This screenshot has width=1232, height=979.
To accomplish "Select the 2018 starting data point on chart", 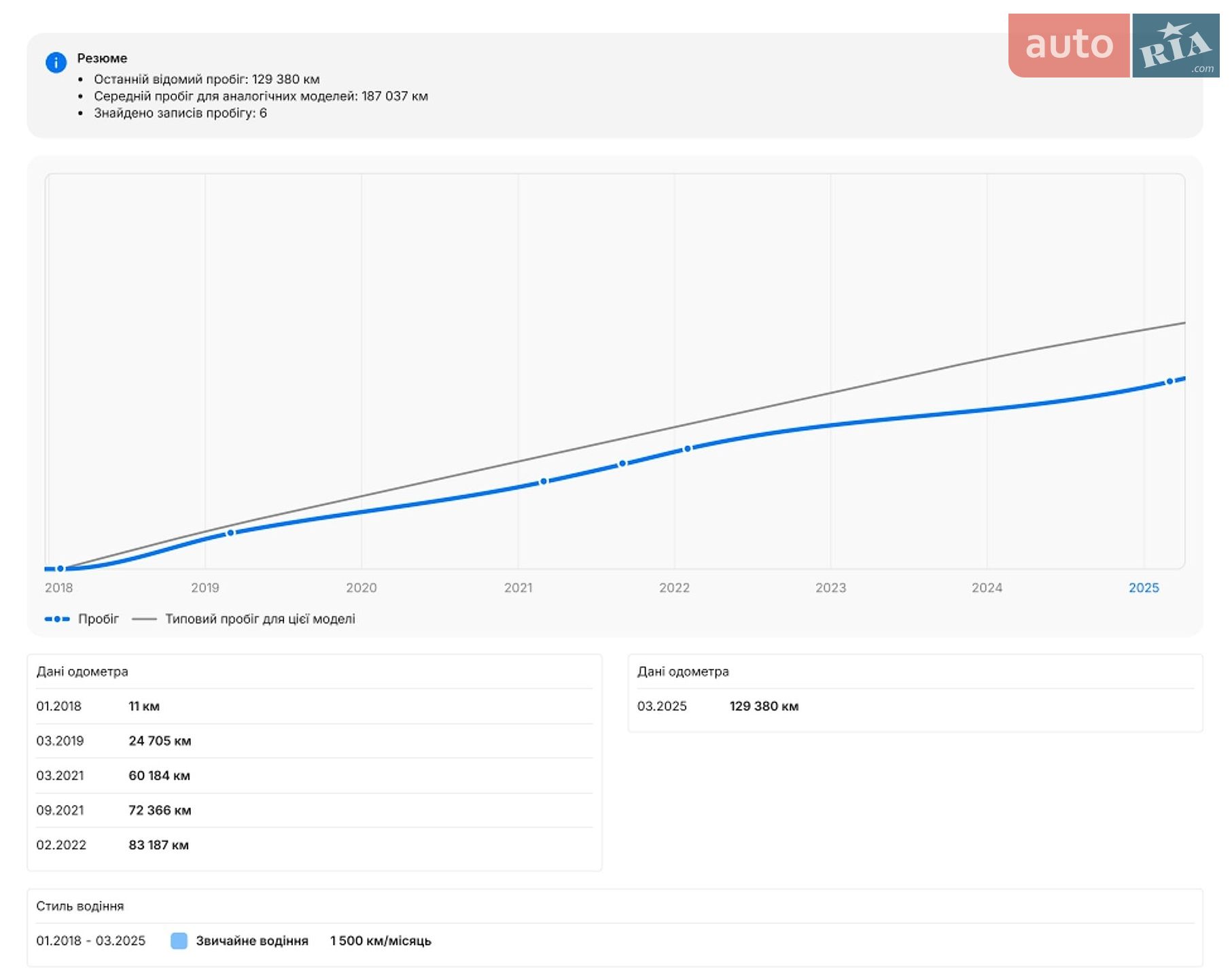I will 60,568.
